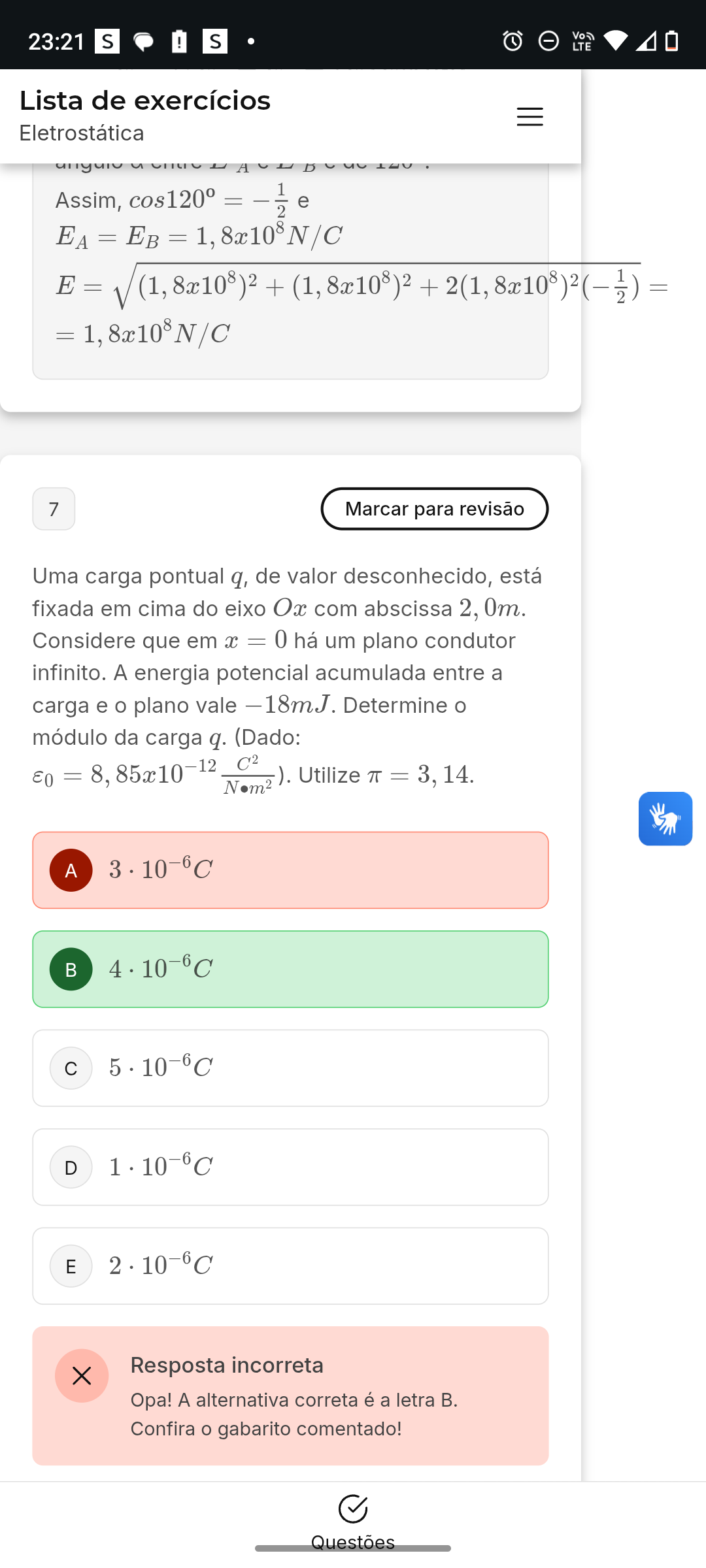Click Marcar para revisão button

[x=434, y=509]
